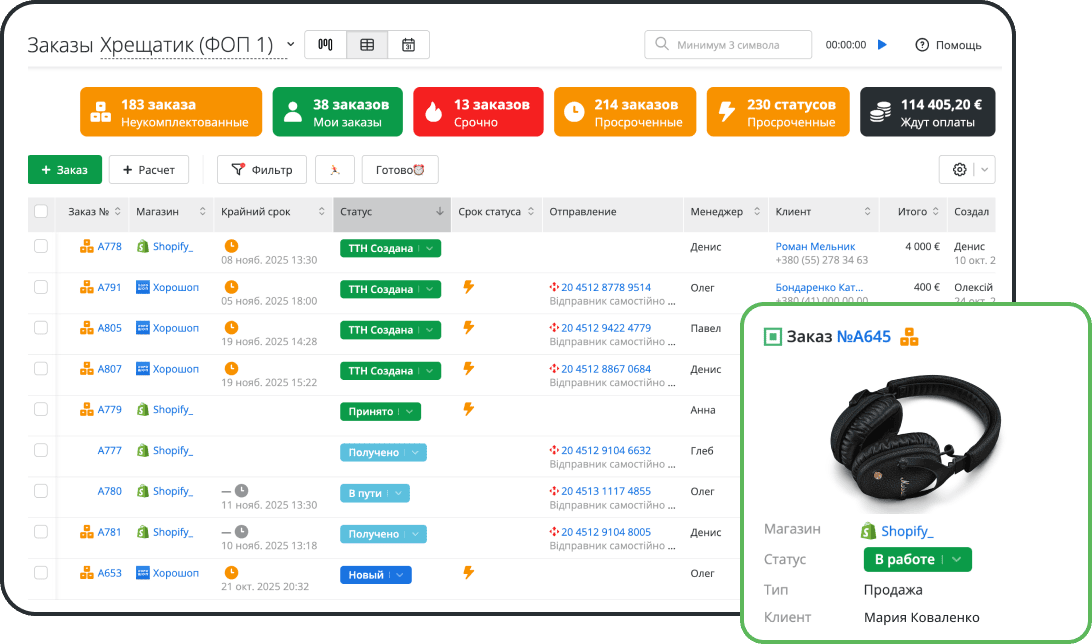Start the timer with the play button

tap(880, 44)
